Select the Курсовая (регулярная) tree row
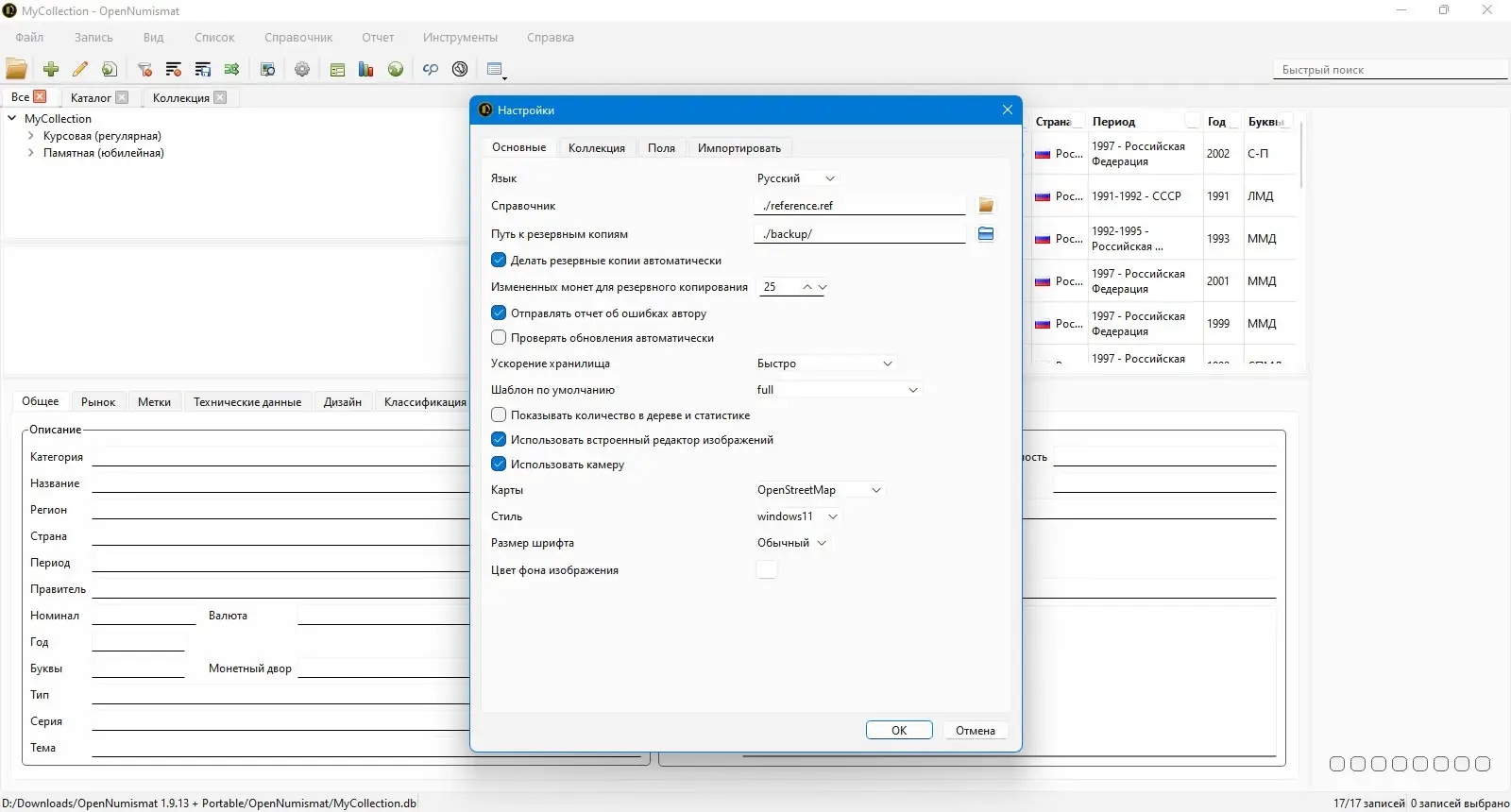This screenshot has width=1511, height=812. [x=102, y=135]
